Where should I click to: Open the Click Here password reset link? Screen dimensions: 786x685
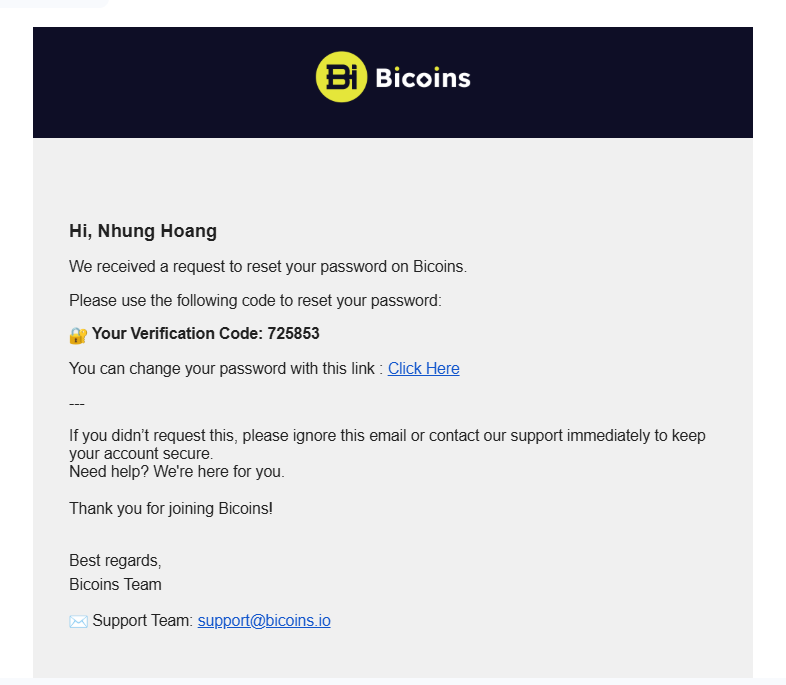tap(424, 368)
